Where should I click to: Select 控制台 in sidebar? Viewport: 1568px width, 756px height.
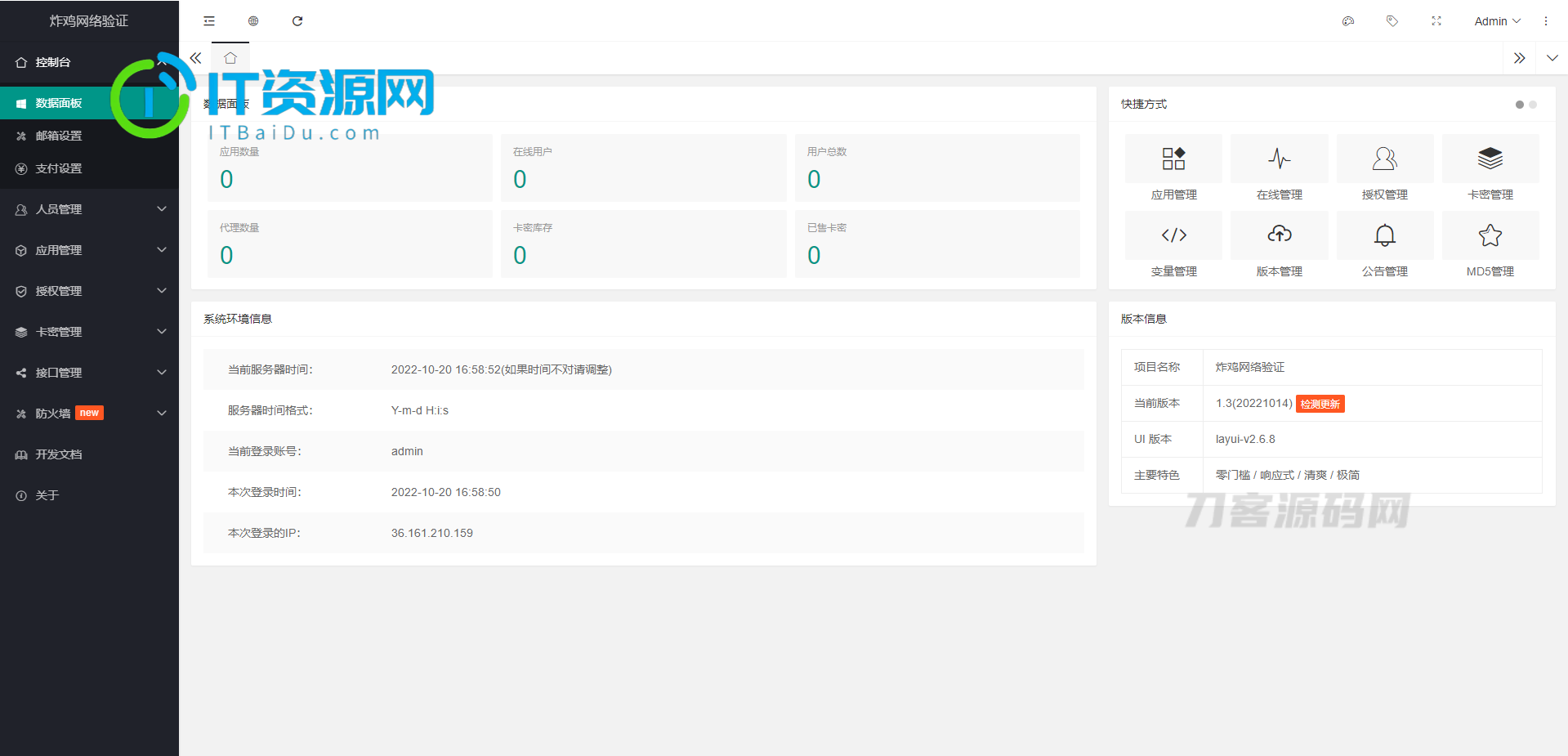point(89,62)
